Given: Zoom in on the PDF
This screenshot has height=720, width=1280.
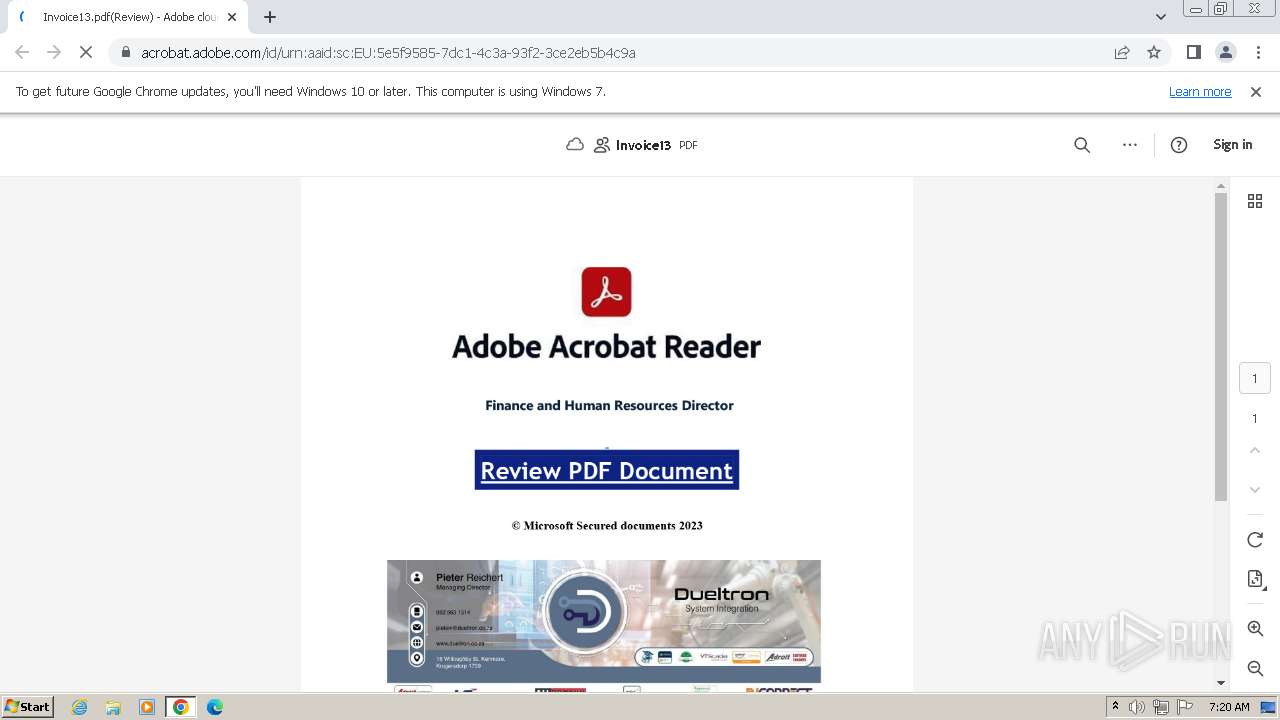Looking at the screenshot, I should (x=1255, y=629).
